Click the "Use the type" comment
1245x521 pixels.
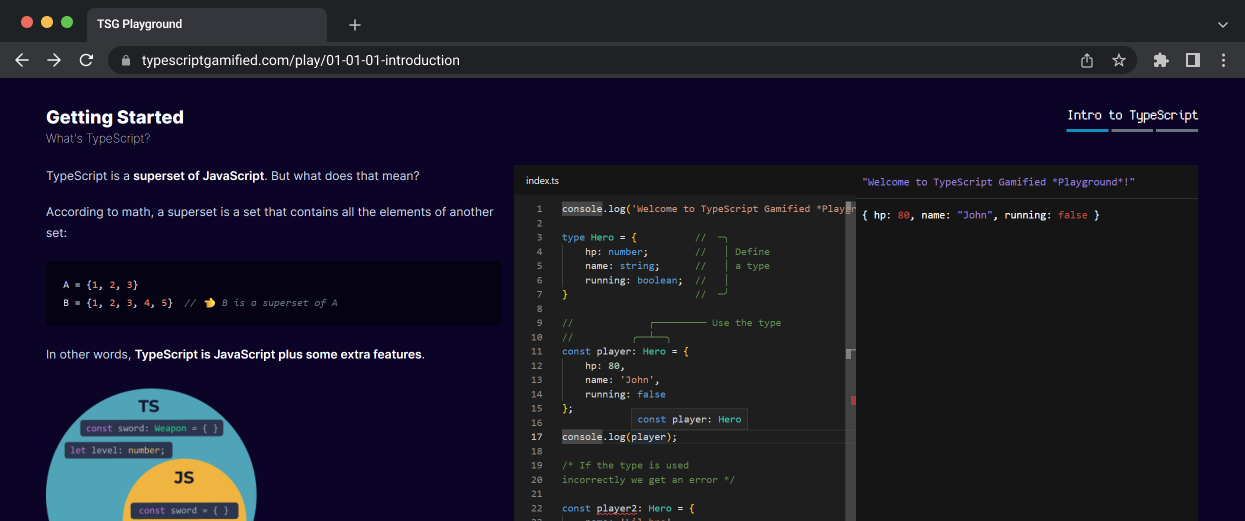click(746, 323)
